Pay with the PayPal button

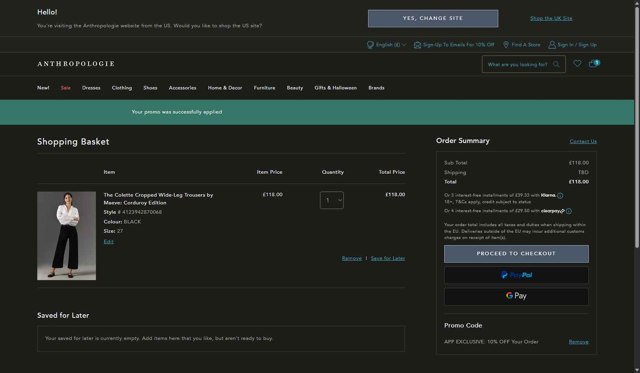[x=516, y=275]
